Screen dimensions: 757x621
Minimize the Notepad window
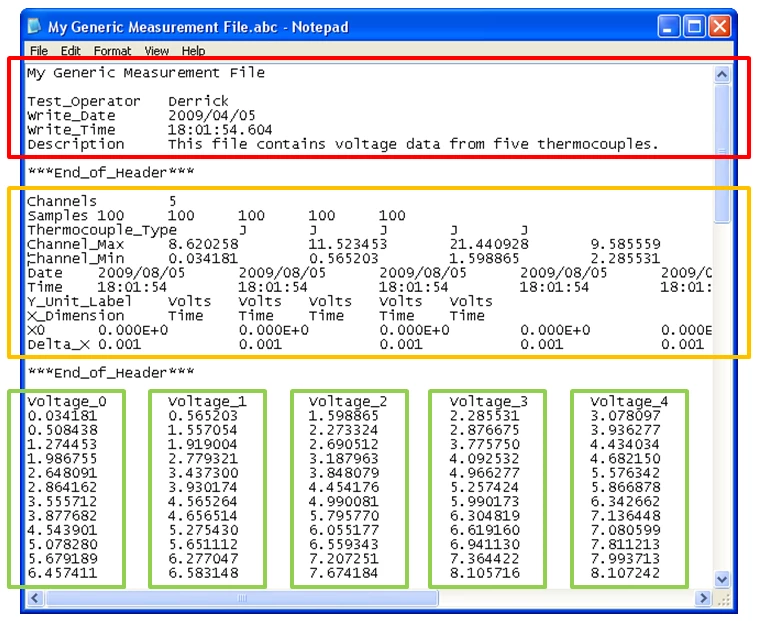667,26
